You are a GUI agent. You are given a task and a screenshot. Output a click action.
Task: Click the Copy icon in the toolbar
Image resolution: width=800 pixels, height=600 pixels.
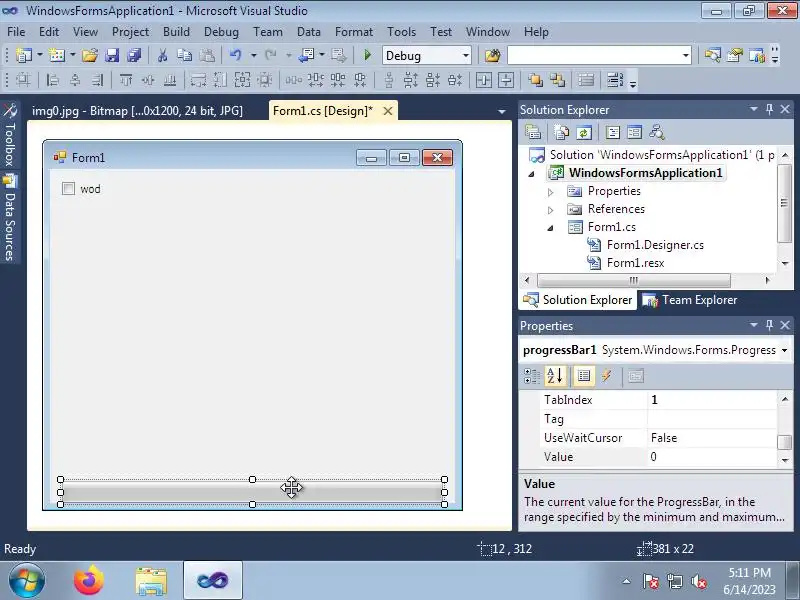coord(184,55)
